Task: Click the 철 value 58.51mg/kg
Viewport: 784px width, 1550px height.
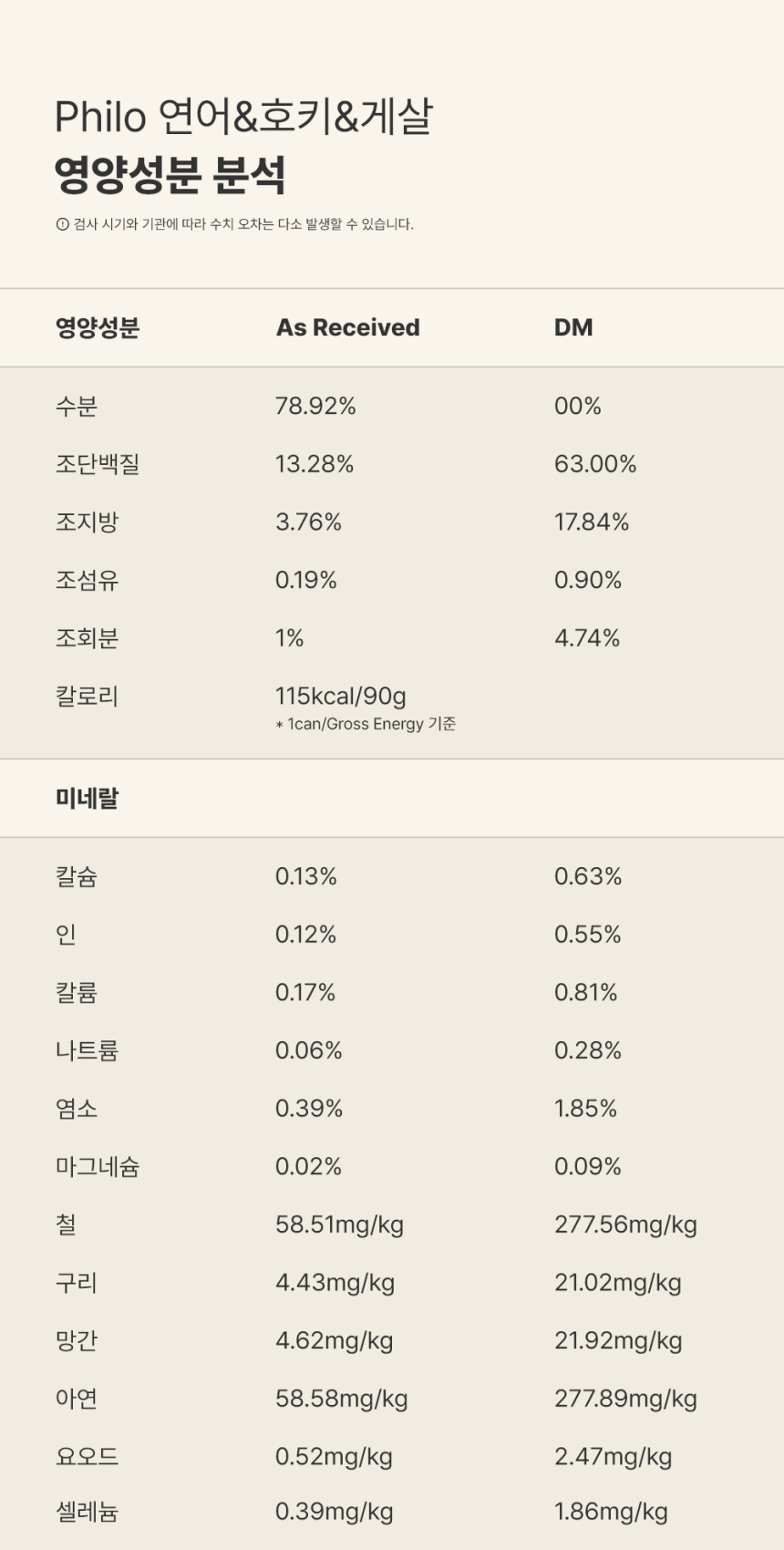Action: 339,1224
